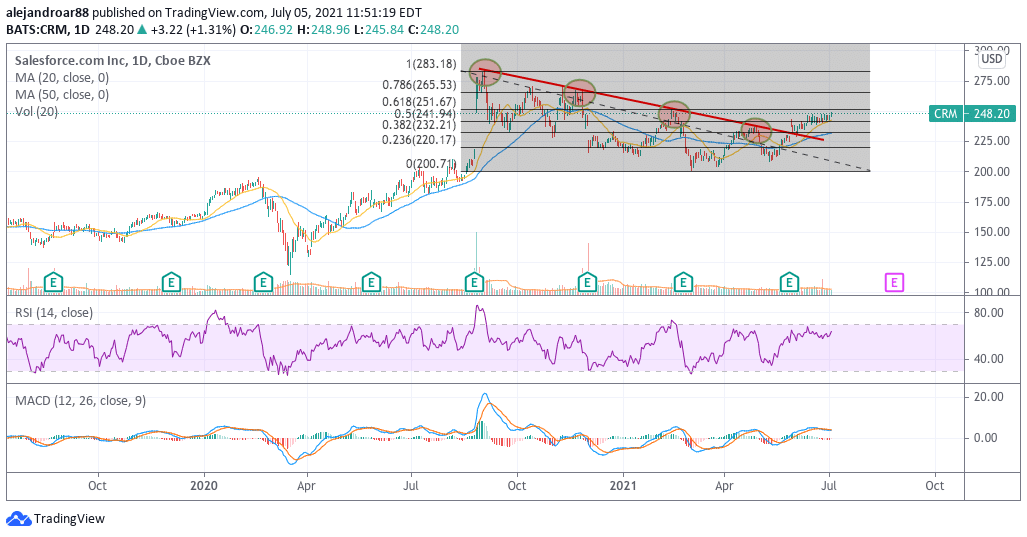Select the earnings E marker for late May 2021
1027x537 pixels.
(x=789, y=283)
